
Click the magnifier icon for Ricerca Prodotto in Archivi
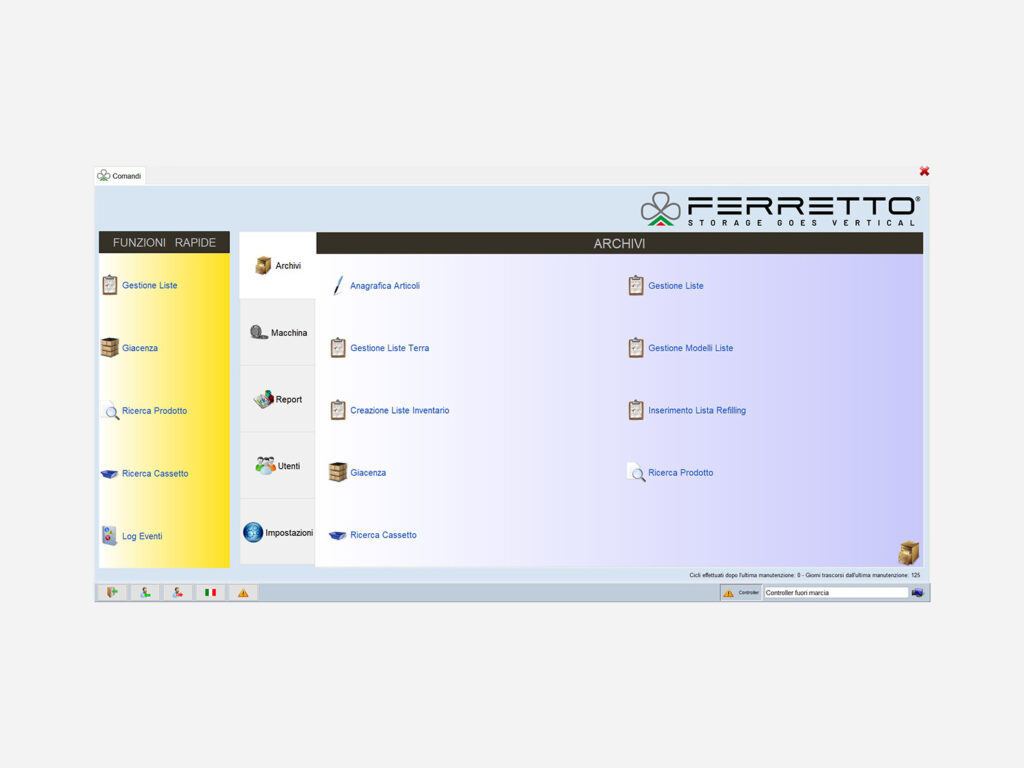(636, 472)
